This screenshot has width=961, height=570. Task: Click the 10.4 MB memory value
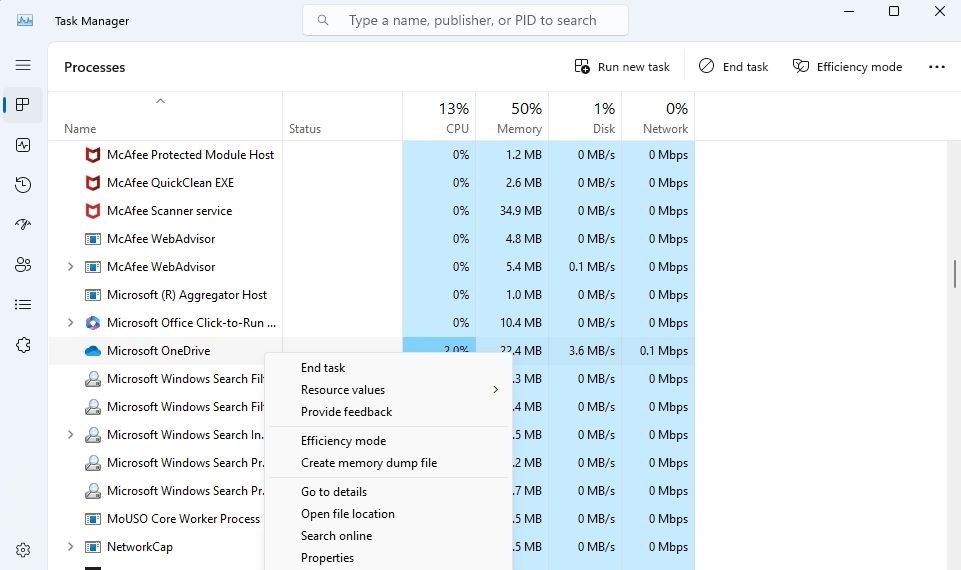coord(520,322)
